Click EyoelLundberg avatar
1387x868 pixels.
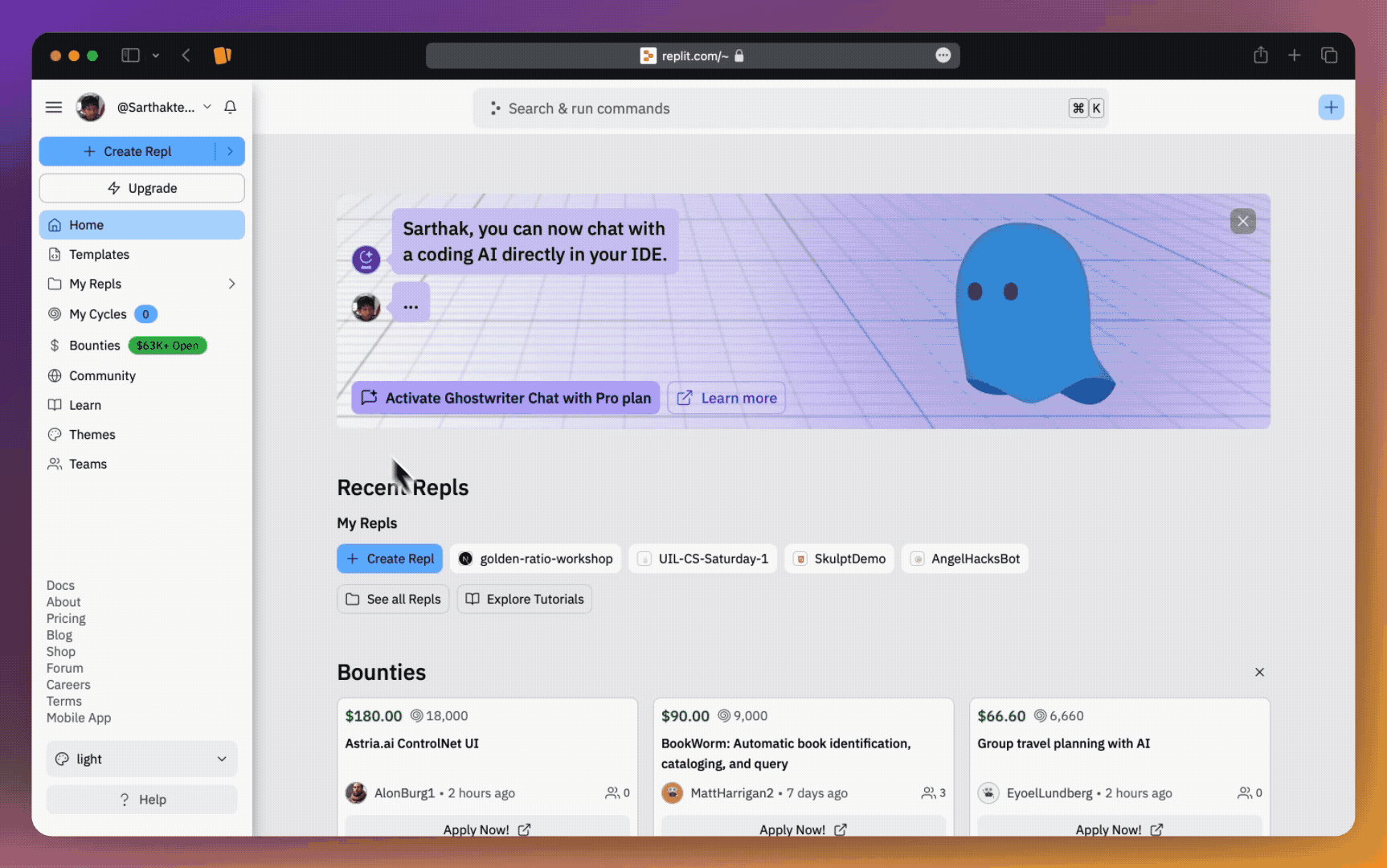(x=988, y=793)
